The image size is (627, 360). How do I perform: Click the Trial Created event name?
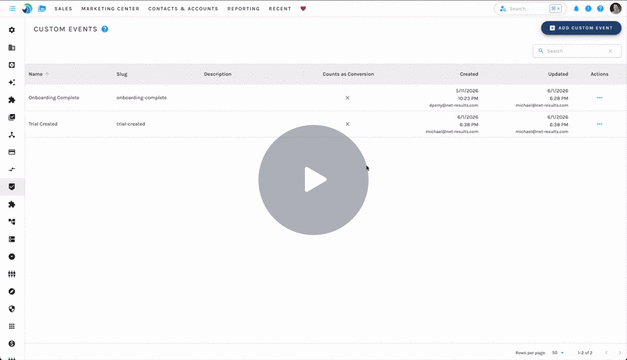pyautogui.click(x=43, y=124)
